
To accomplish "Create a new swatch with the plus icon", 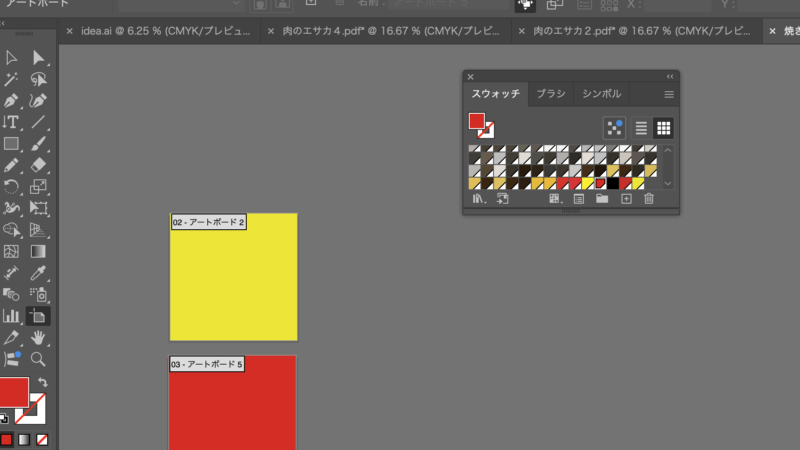I will tap(626, 199).
